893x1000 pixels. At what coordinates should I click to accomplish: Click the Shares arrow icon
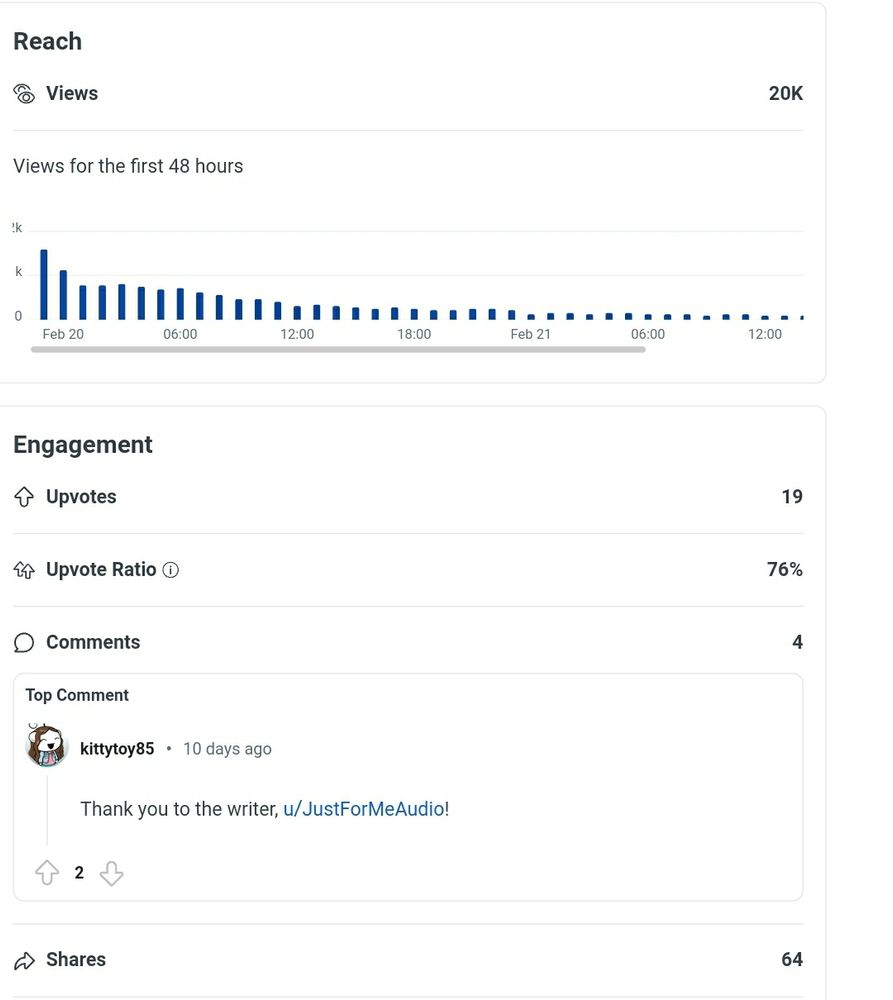pyautogui.click(x=23, y=959)
